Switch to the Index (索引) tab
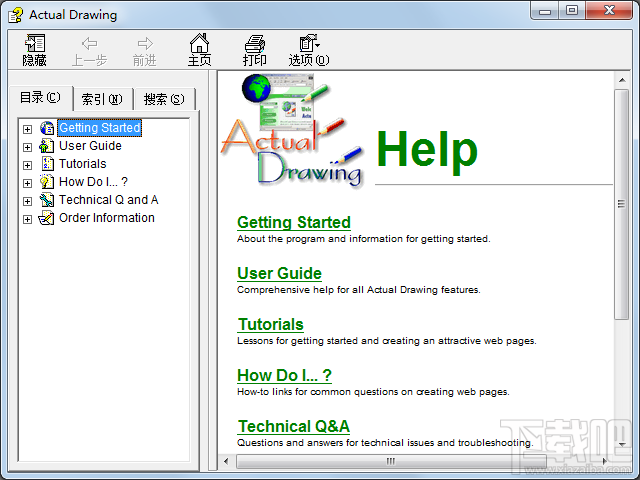Viewport: 640px width, 480px height. point(102,99)
